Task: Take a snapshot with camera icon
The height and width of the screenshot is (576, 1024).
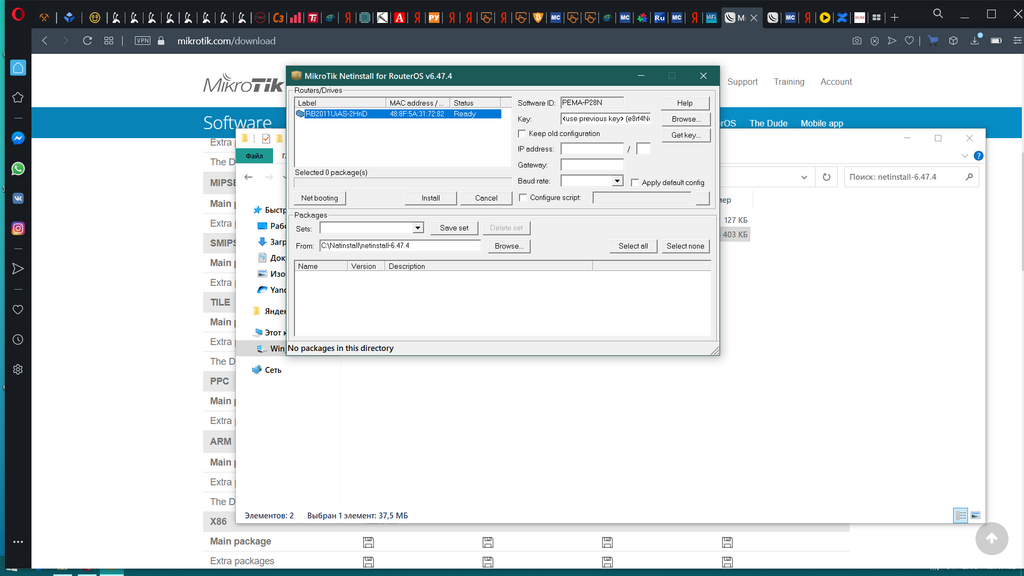Action: point(857,40)
